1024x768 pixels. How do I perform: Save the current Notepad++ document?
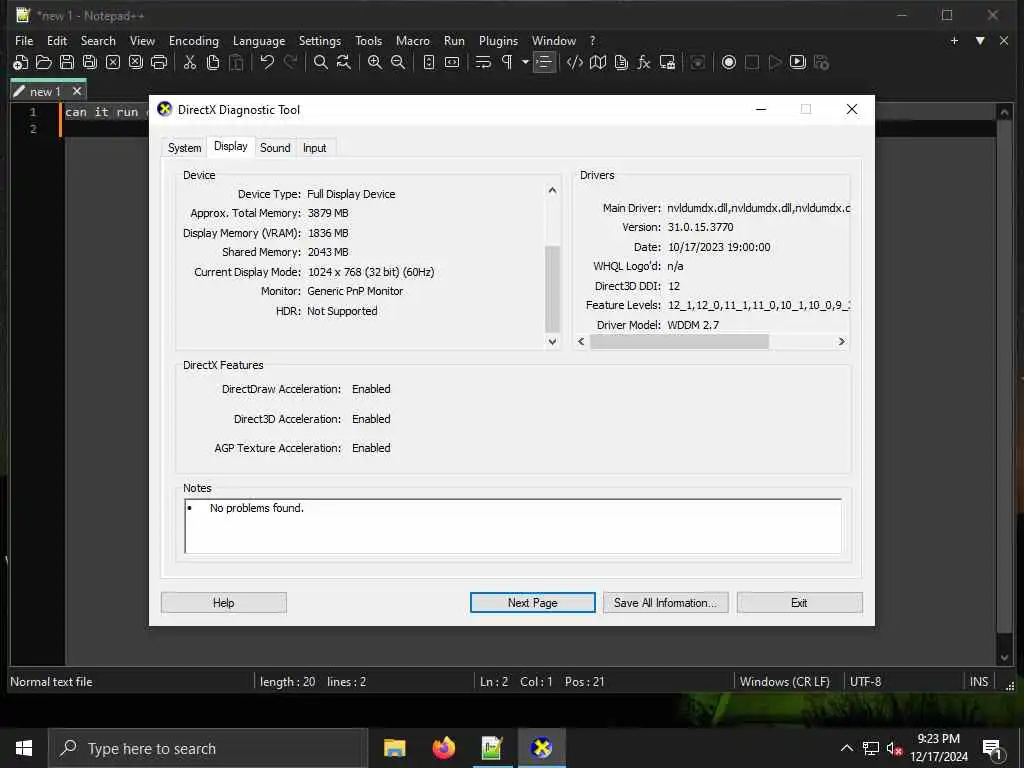pos(67,63)
